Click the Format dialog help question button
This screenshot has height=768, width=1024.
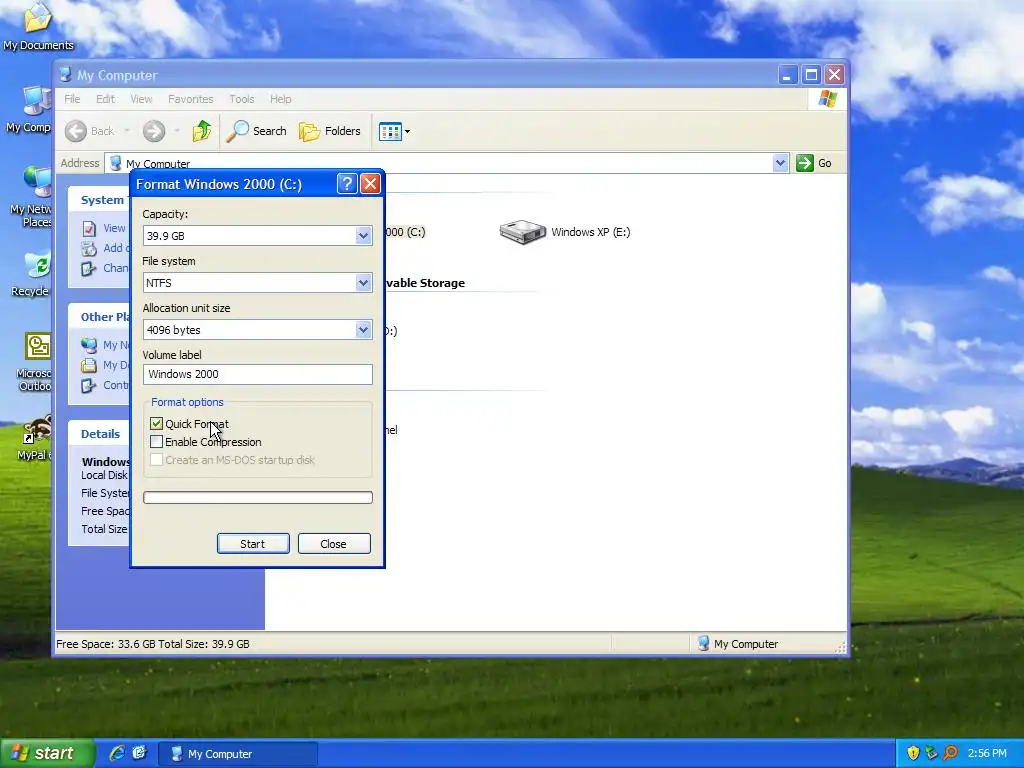click(347, 184)
